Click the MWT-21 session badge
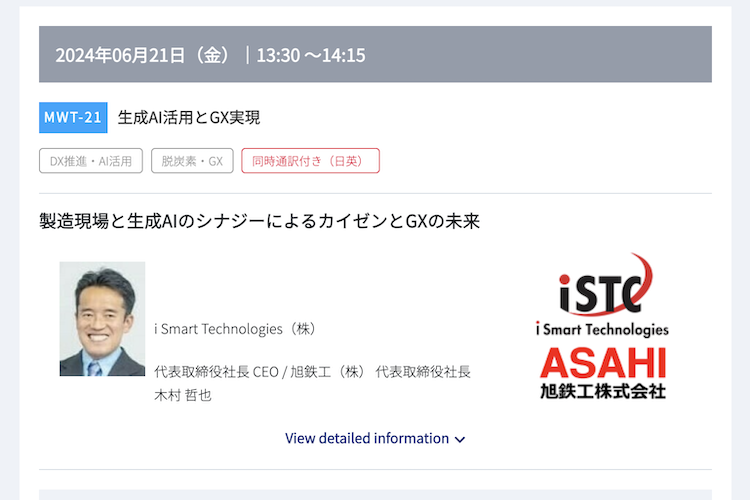 (73, 117)
